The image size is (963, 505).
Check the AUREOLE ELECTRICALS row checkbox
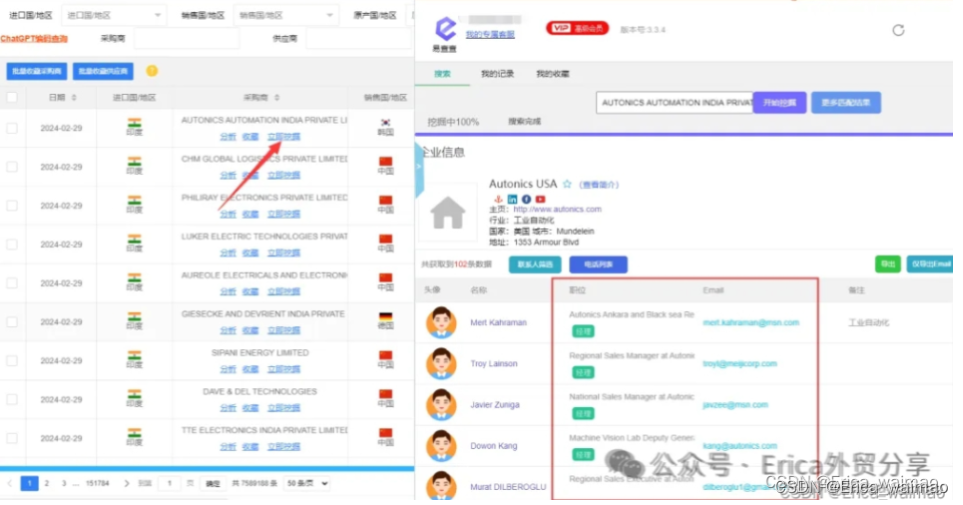[x=12, y=283]
